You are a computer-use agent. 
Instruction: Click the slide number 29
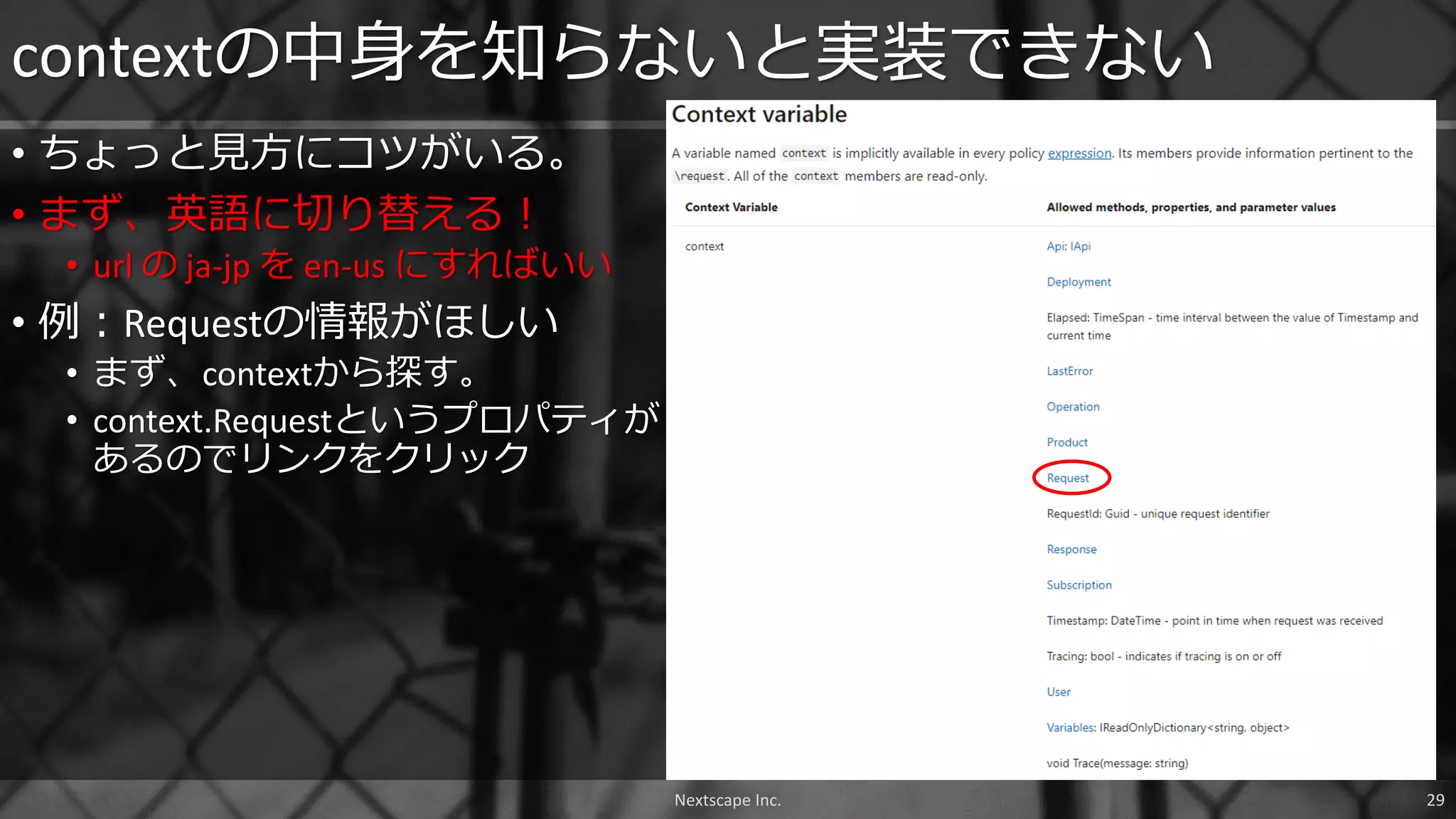coord(1435,801)
